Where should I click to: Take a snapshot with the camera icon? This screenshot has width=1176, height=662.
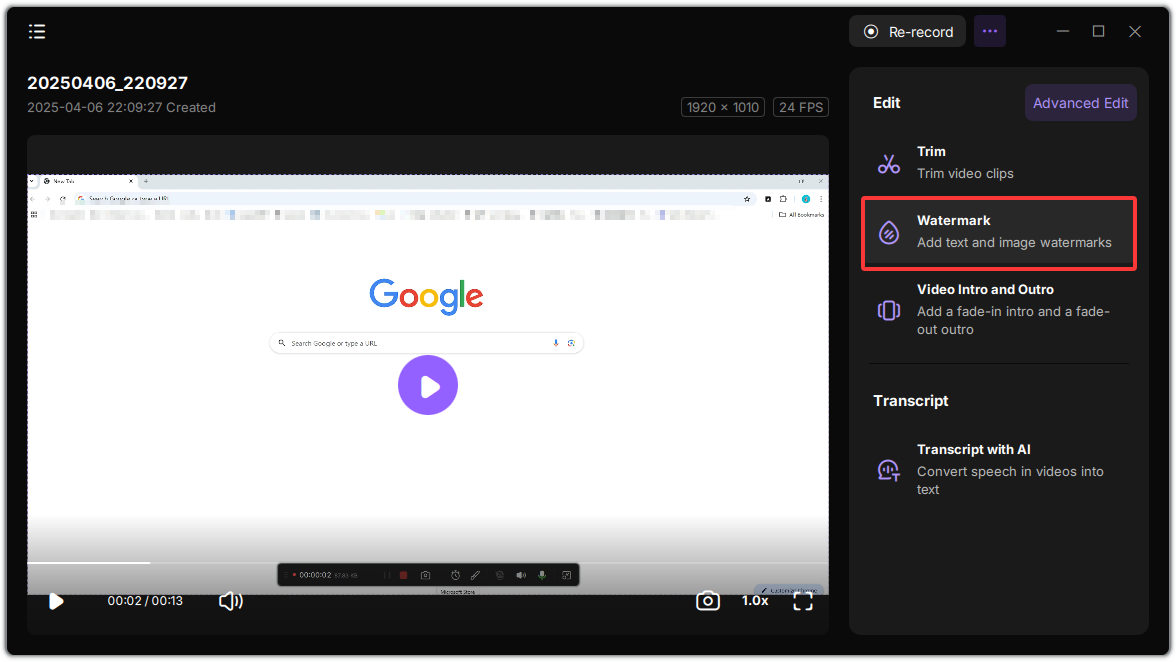pos(707,601)
